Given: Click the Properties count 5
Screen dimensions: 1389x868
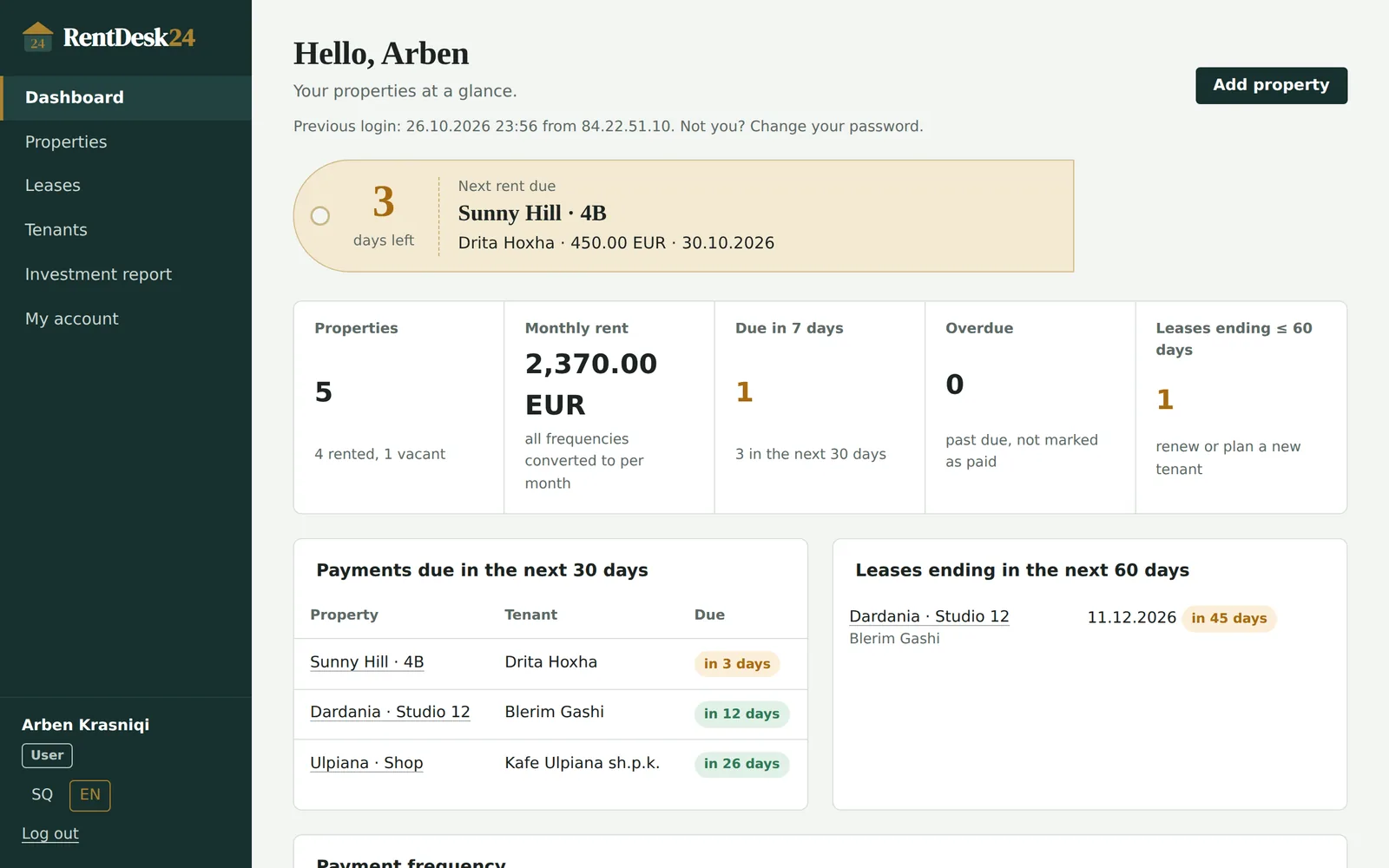Looking at the screenshot, I should coord(324,392).
